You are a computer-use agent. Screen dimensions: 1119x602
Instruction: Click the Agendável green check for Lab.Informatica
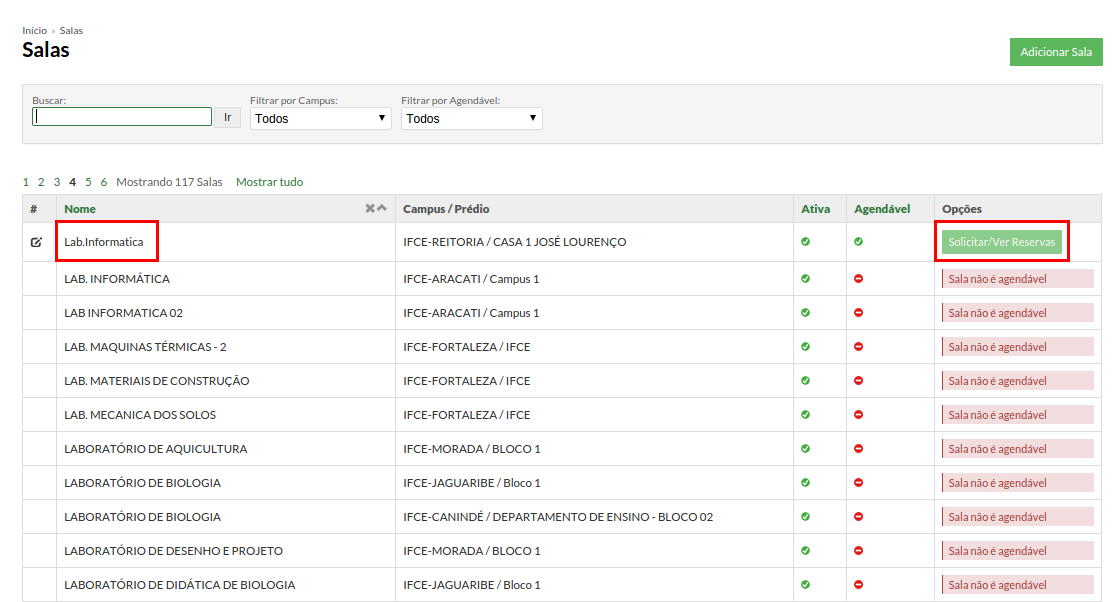click(859, 242)
